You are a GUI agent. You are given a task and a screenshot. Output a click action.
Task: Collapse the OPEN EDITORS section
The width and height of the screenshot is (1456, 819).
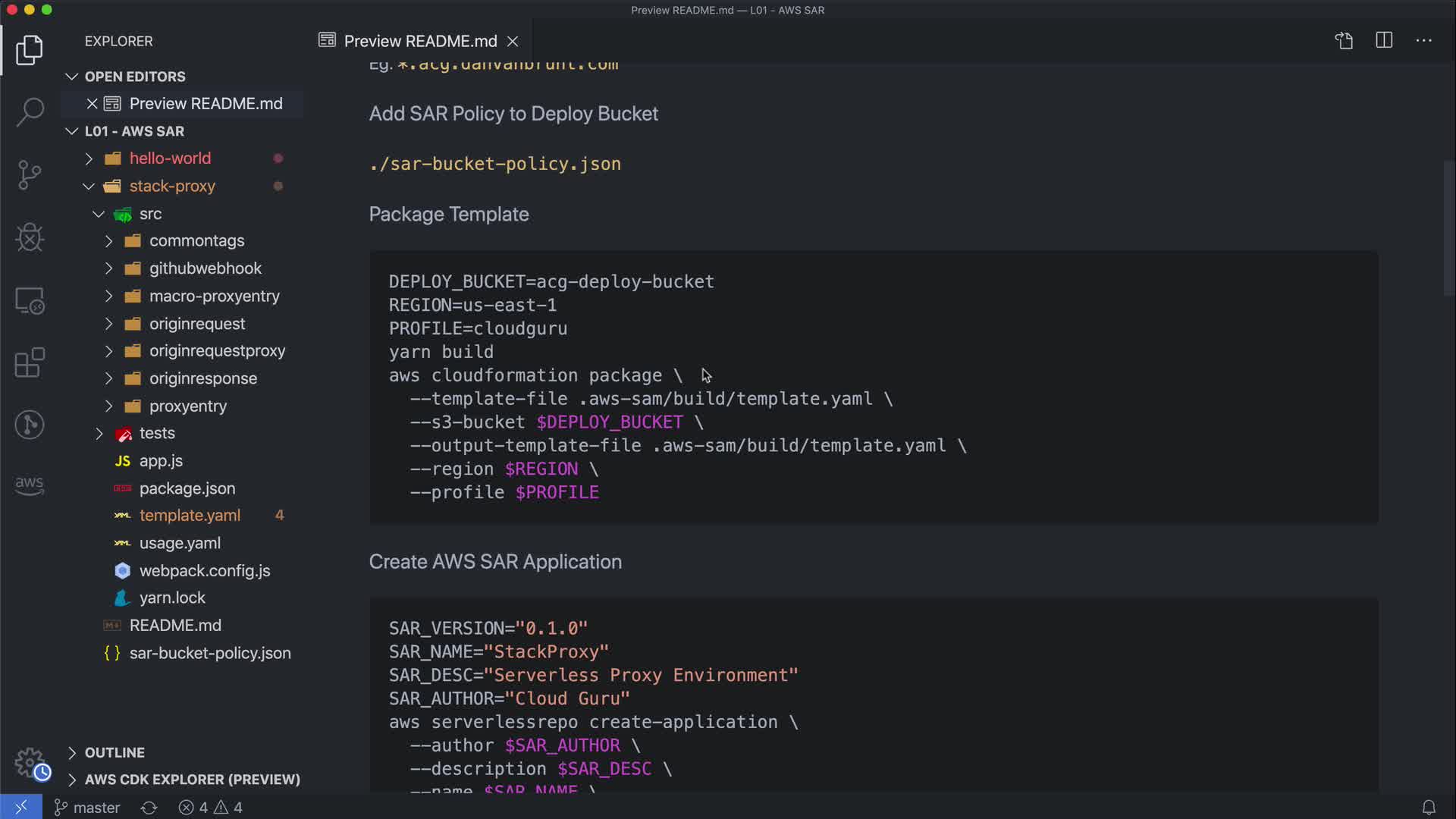[72, 77]
